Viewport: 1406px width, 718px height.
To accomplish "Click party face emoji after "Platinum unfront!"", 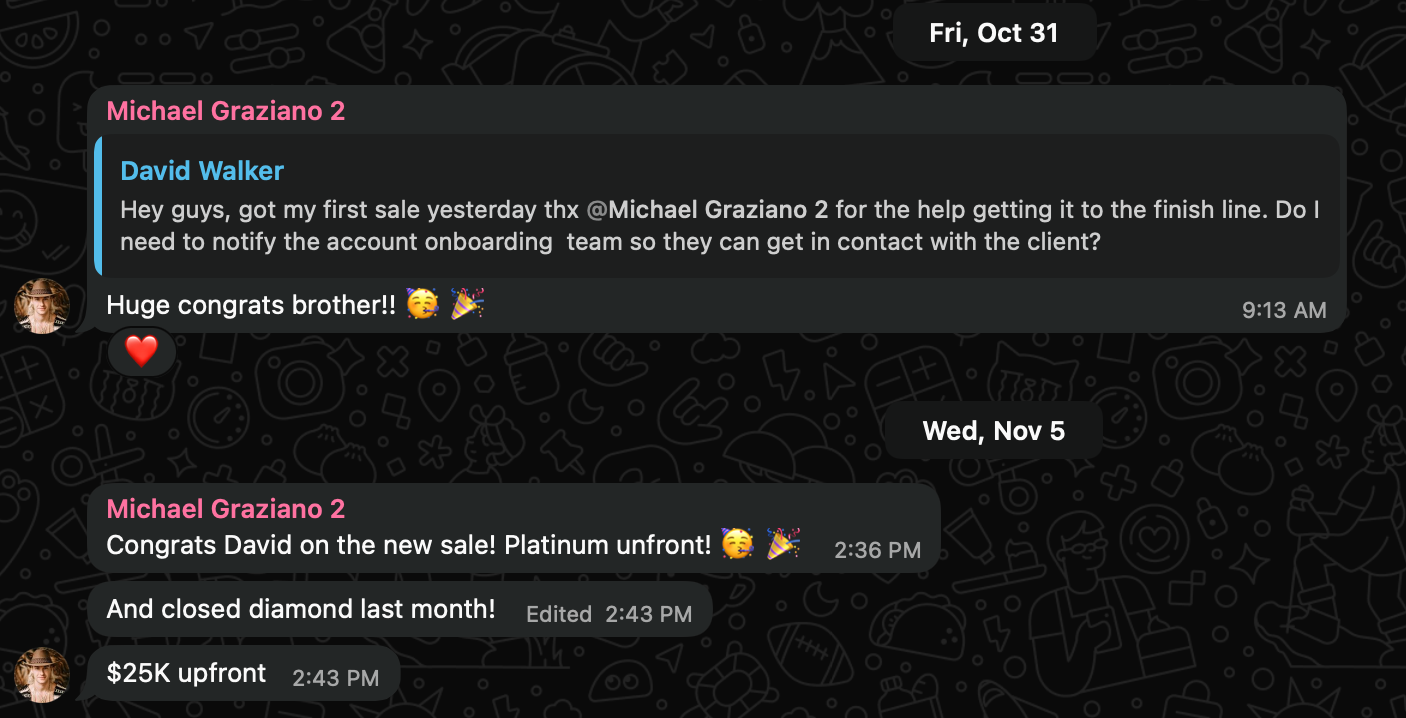I will 738,545.
